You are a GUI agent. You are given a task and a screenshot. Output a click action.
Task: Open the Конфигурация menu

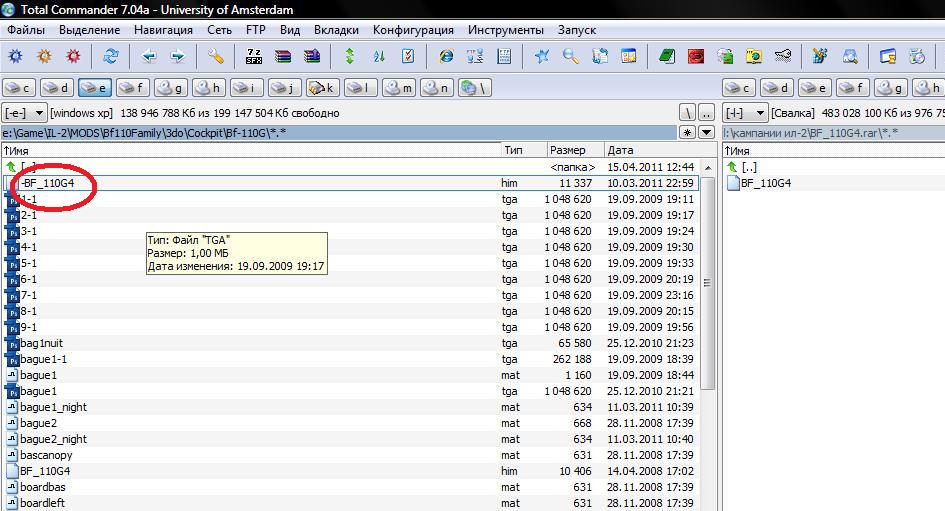pyautogui.click(x=413, y=30)
